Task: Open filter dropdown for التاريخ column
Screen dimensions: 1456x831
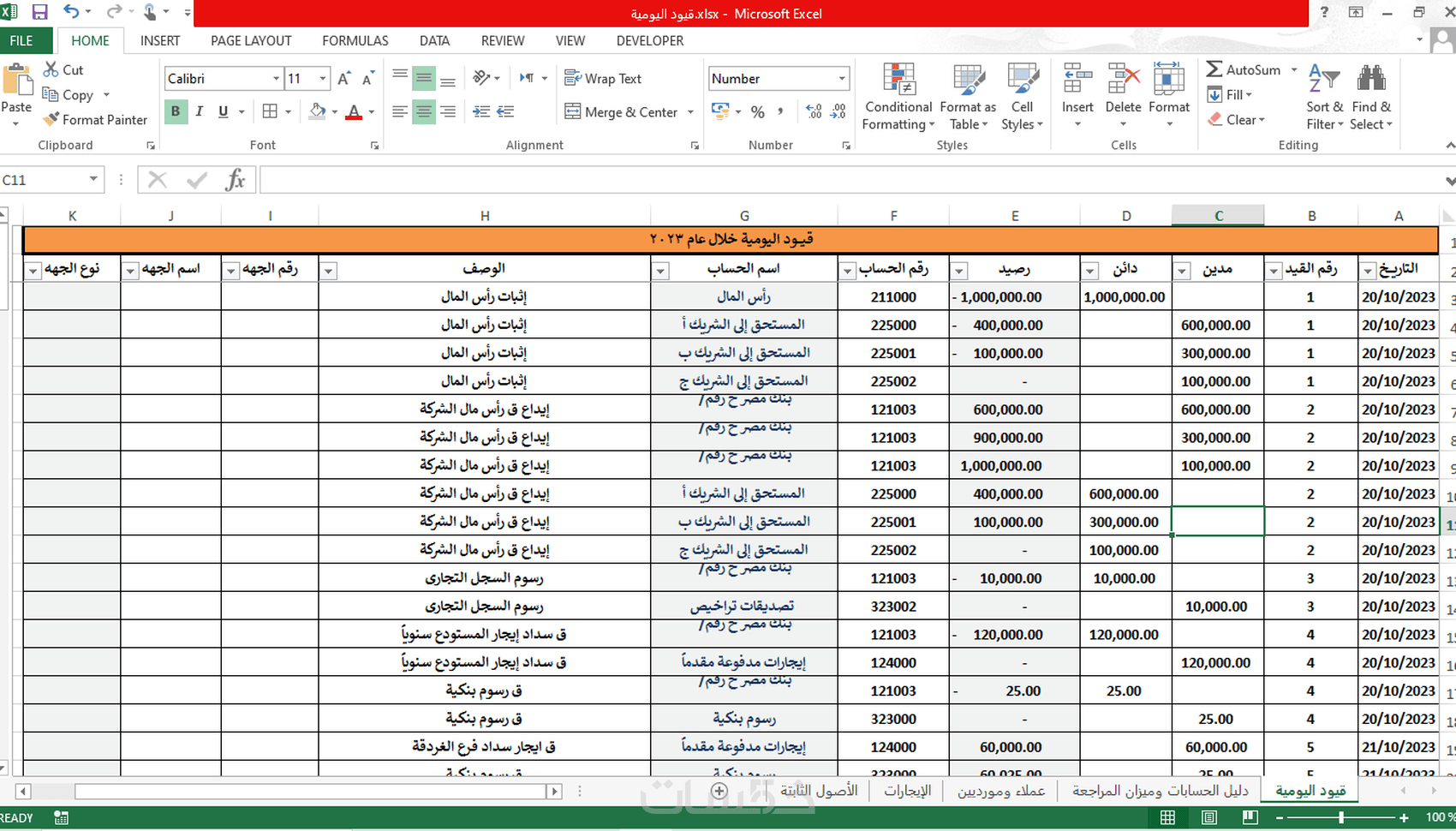Action: tap(1368, 271)
